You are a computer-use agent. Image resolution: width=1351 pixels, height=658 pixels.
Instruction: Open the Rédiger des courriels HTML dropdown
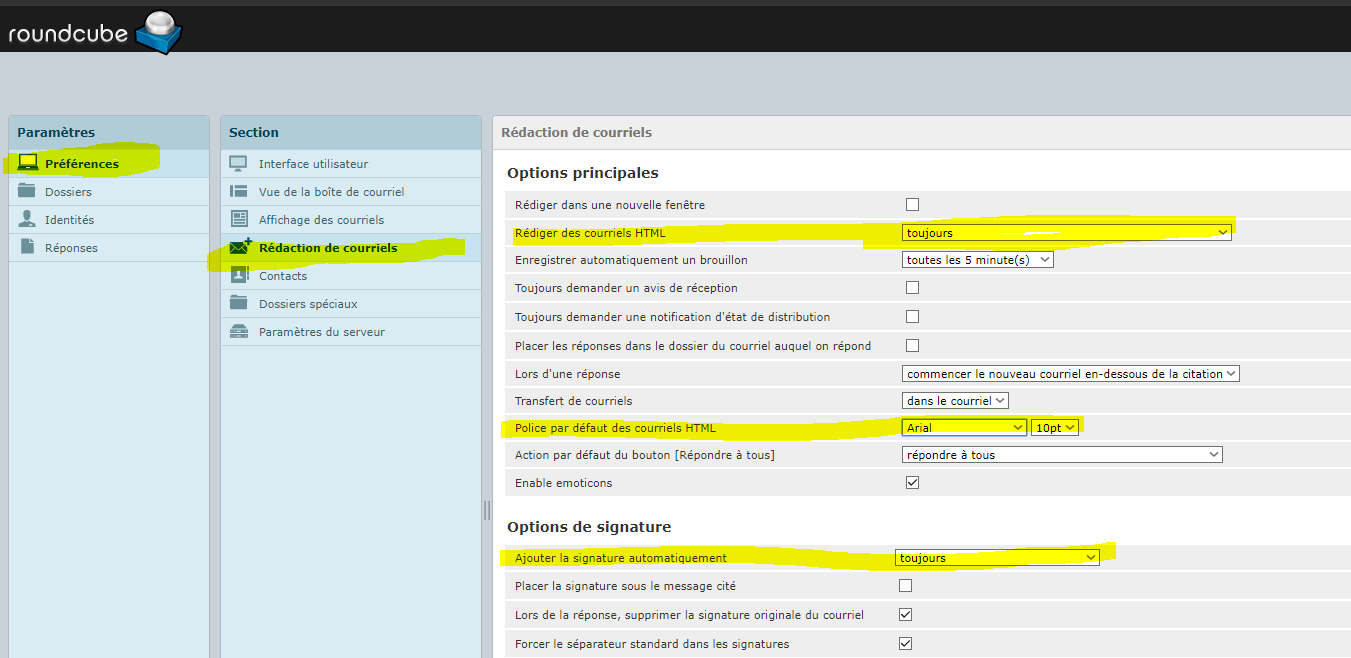[x=1066, y=233]
